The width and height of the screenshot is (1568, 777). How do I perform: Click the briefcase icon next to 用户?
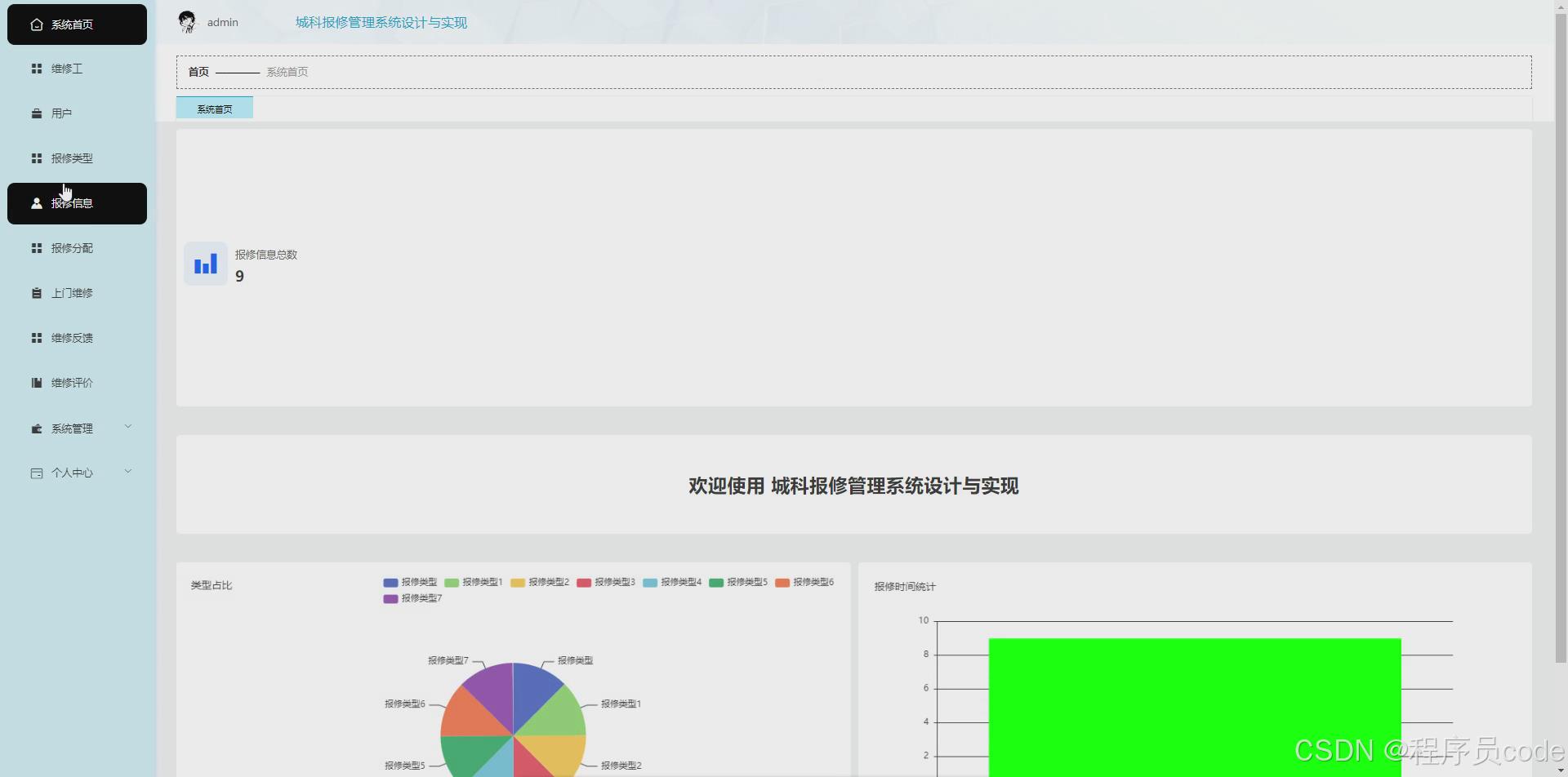37,113
